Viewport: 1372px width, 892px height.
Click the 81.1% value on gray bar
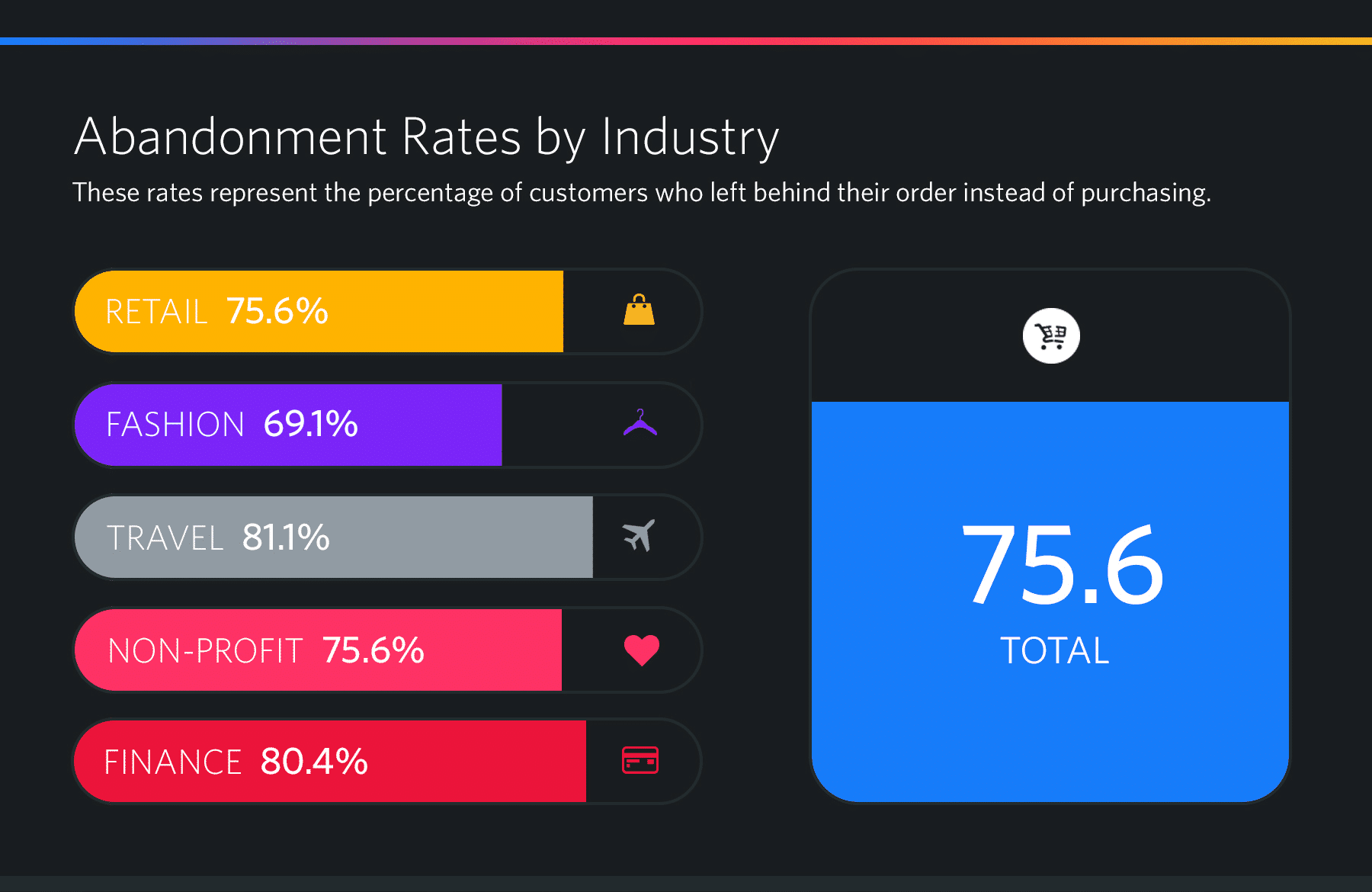coord(286,537)
